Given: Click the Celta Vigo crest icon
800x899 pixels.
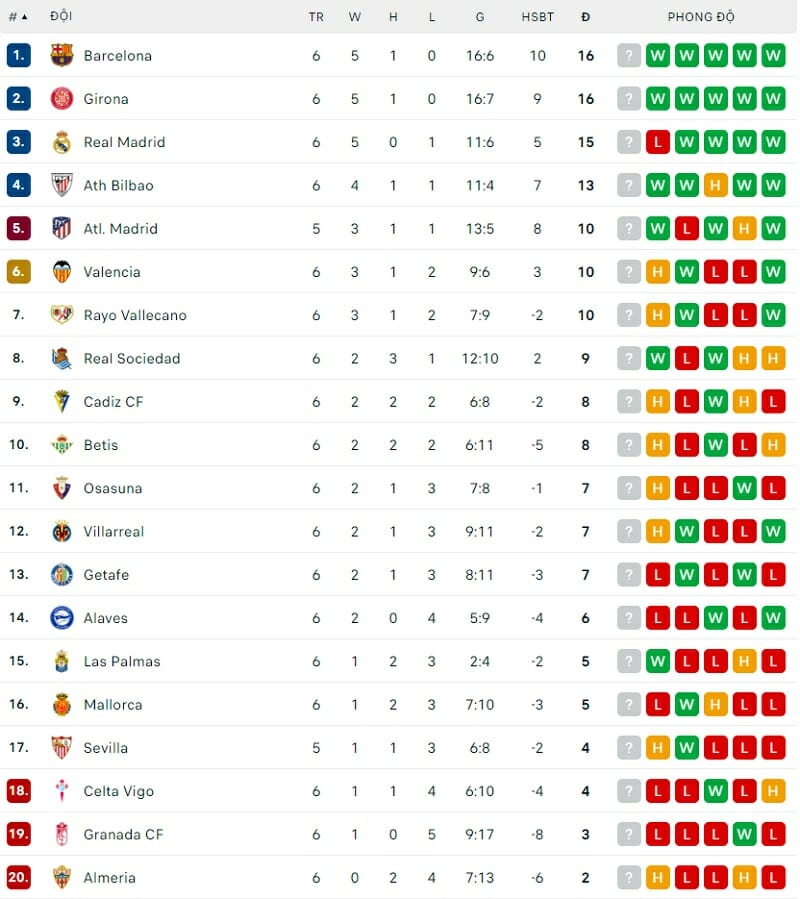Looking at the screenshot, I should point(62,791).
